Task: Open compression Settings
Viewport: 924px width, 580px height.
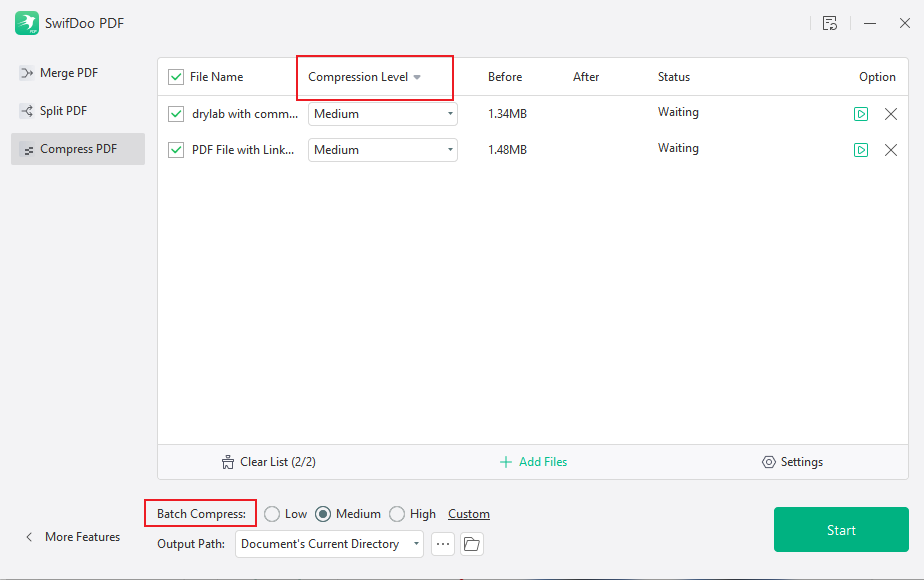Action: [x=793, y=461]
